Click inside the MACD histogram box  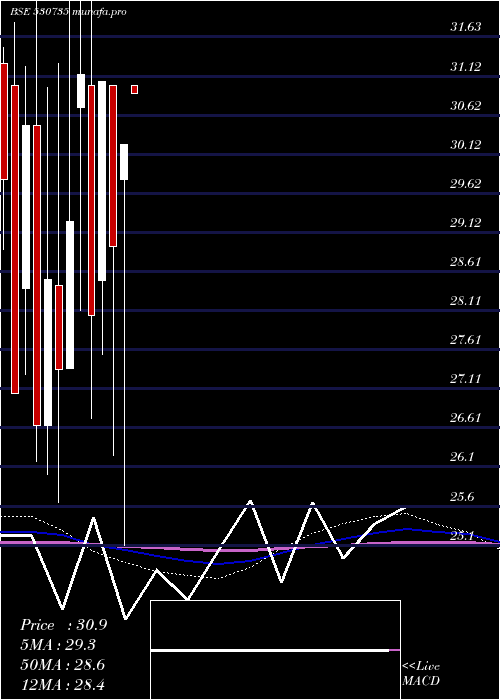point(275,650)
